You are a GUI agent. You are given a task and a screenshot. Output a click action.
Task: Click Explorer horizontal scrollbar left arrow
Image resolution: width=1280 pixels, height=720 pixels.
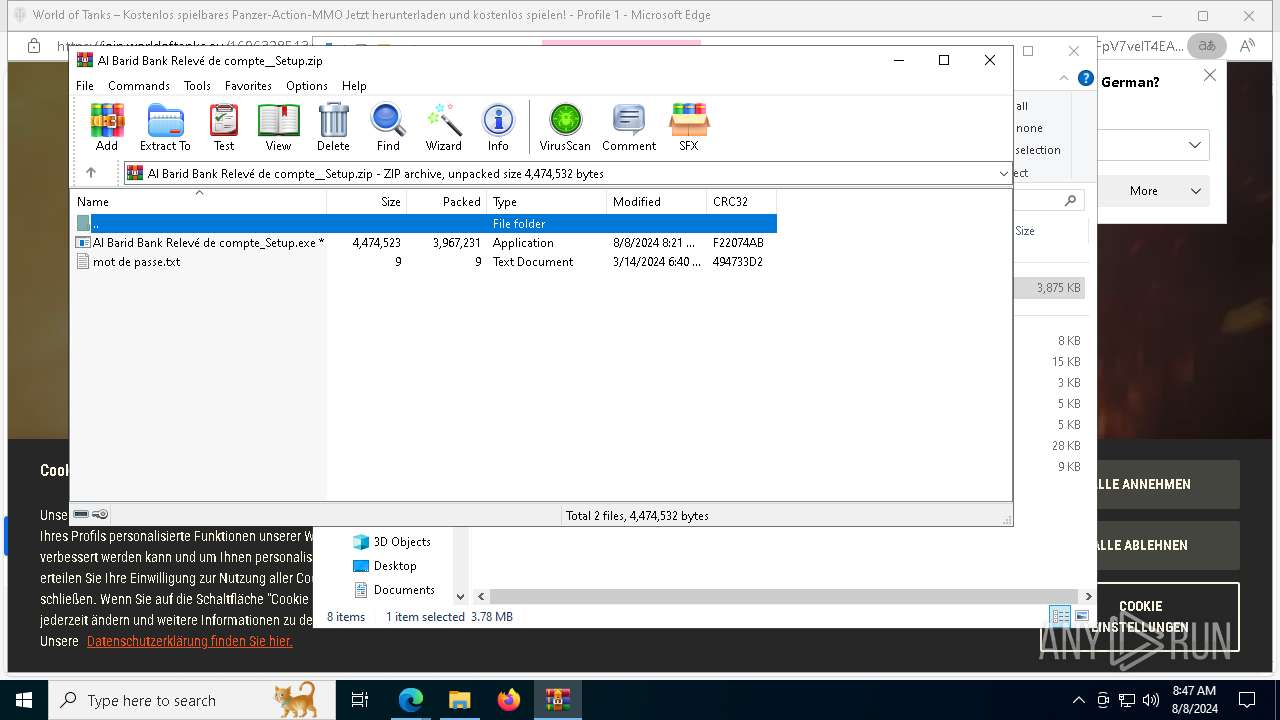(x=481, y=596)
